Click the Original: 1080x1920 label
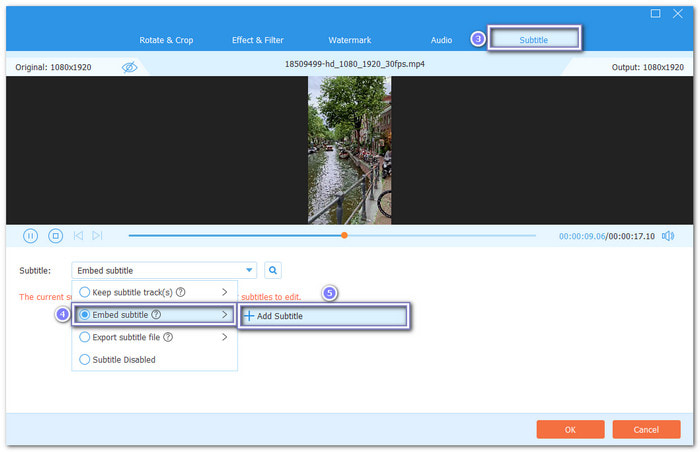 (53, 67)
